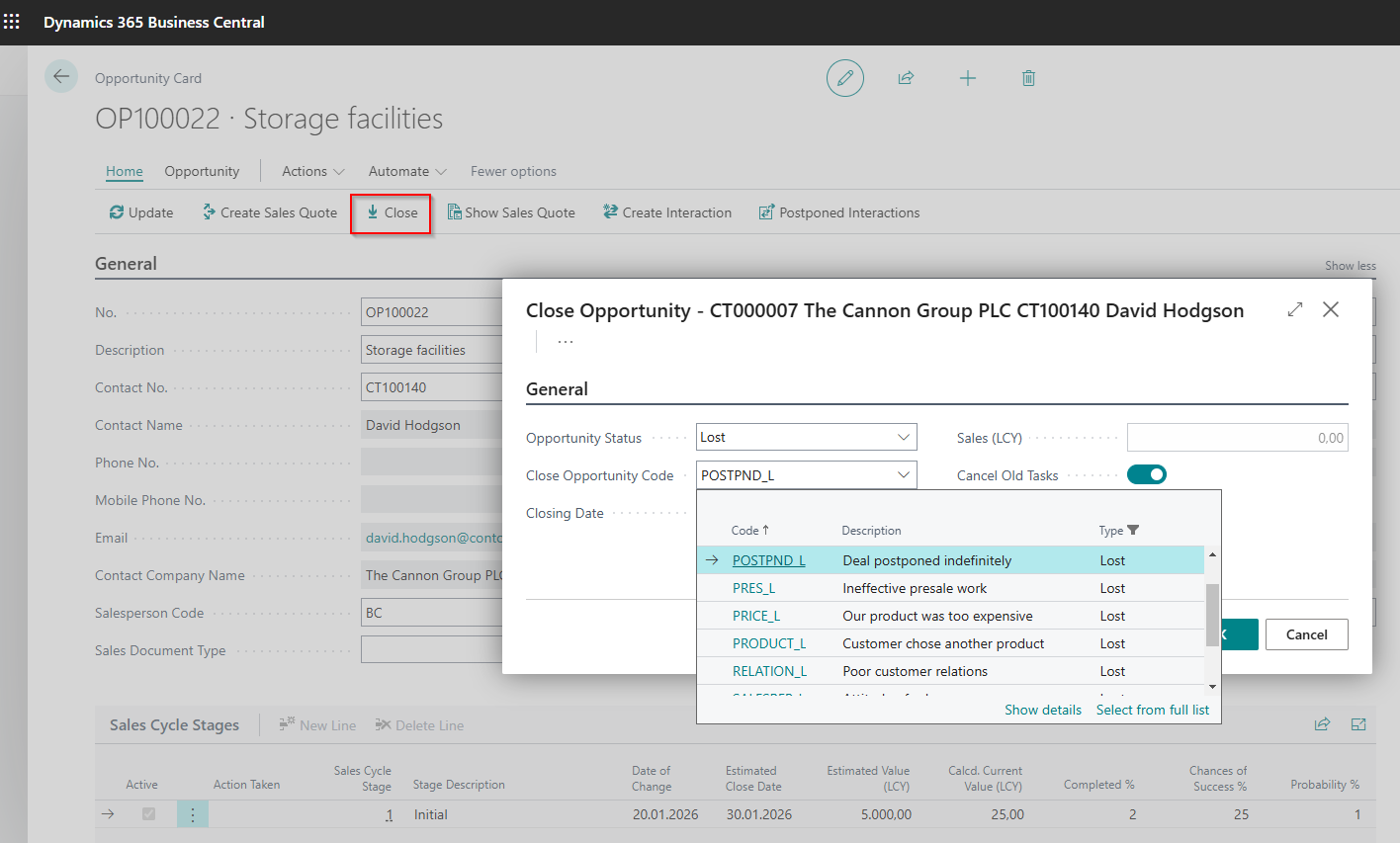The height and width of the screenshot is (843, 1400).
Task: Click the Description column header in dropdown
Action: coord(872,531)
